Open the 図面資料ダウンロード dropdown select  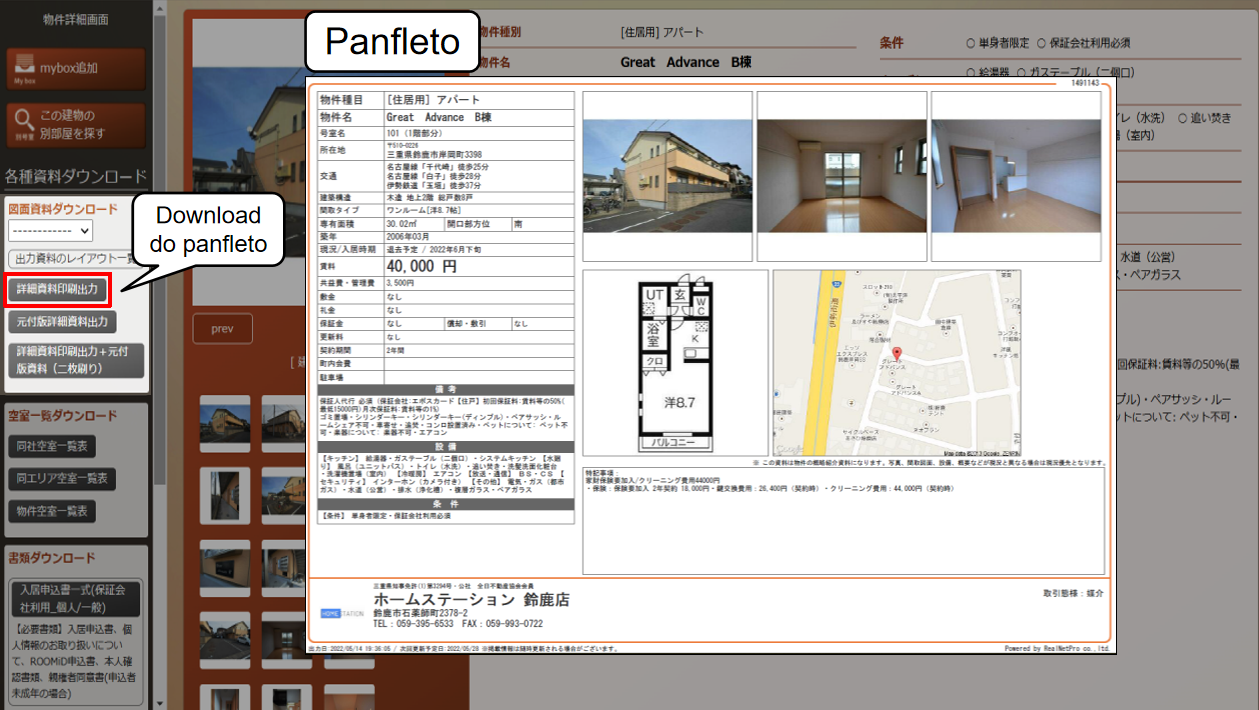pyautogui.click(x=50, y=231)
